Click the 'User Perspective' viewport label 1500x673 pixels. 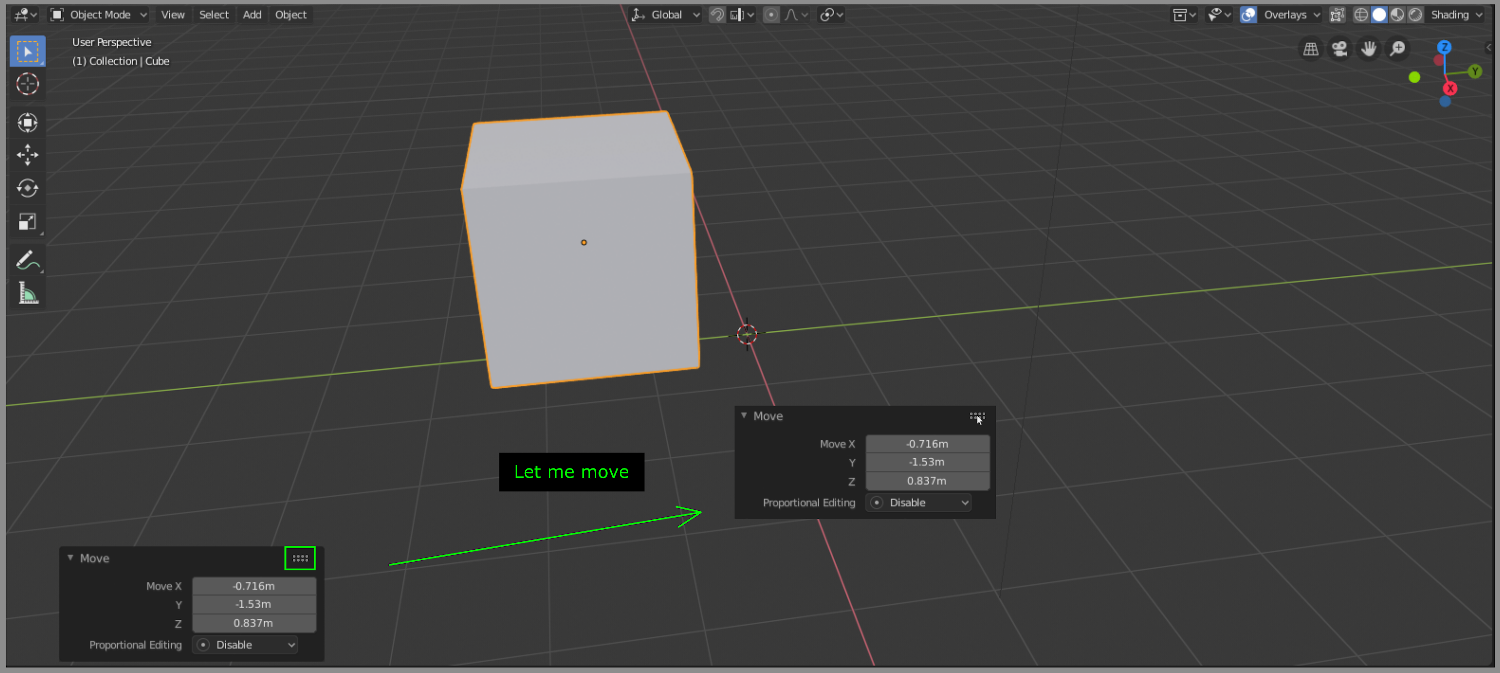pyautogui.click(x=112, y=42)
